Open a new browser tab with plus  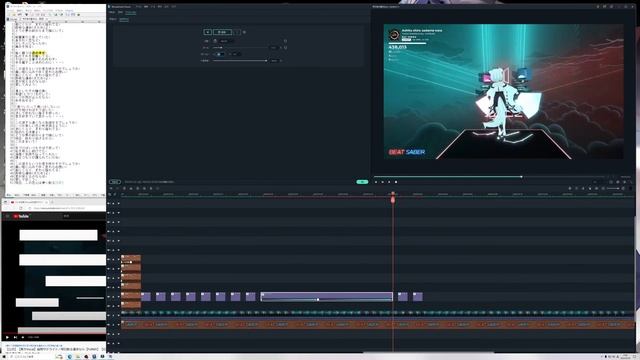52,202
